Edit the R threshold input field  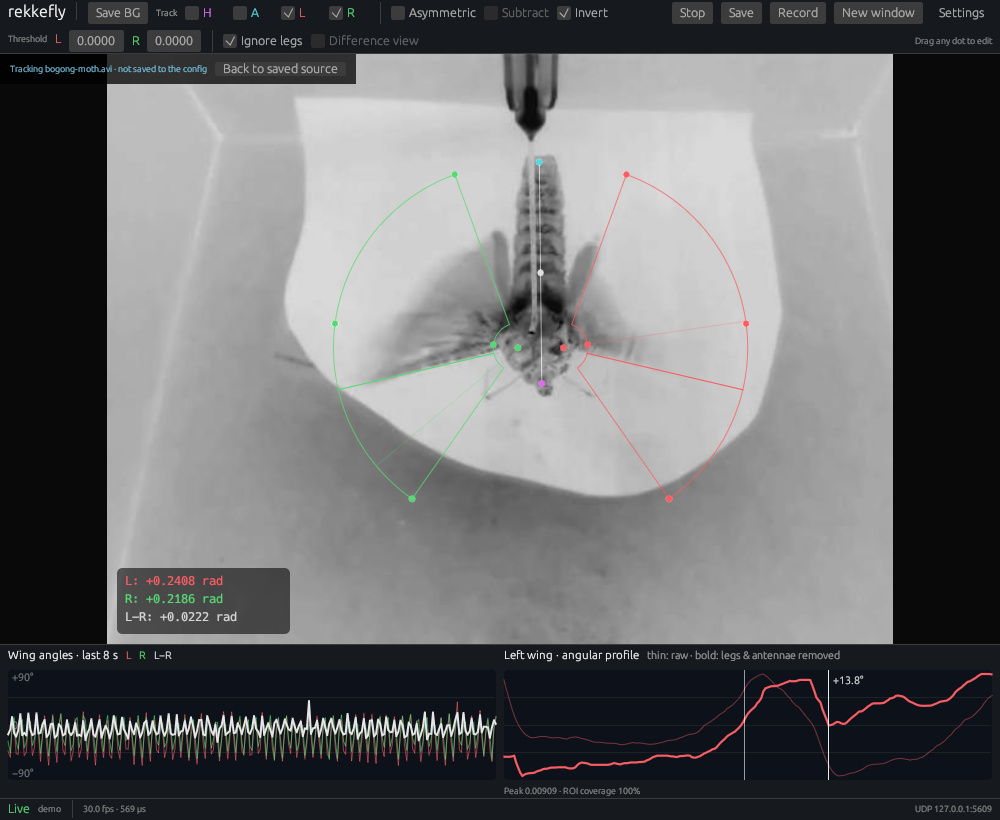tap(173, 41)
